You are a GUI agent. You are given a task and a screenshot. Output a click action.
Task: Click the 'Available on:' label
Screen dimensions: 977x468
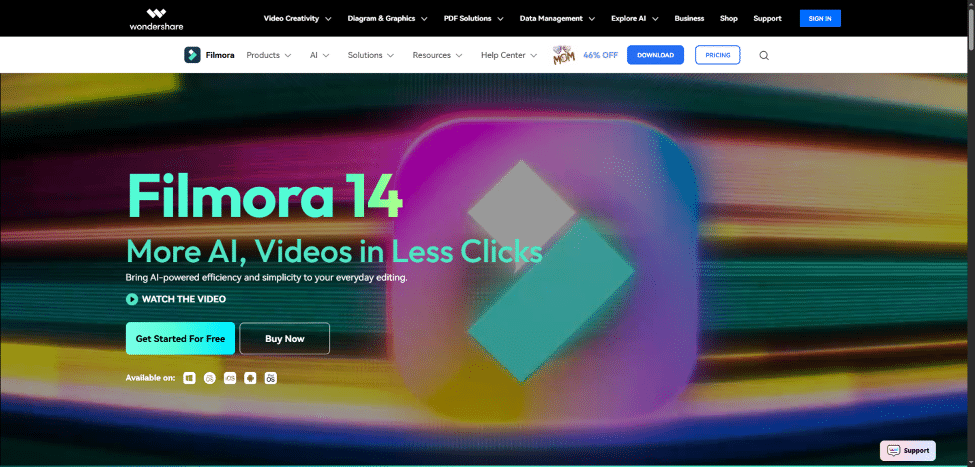(150, 378)
